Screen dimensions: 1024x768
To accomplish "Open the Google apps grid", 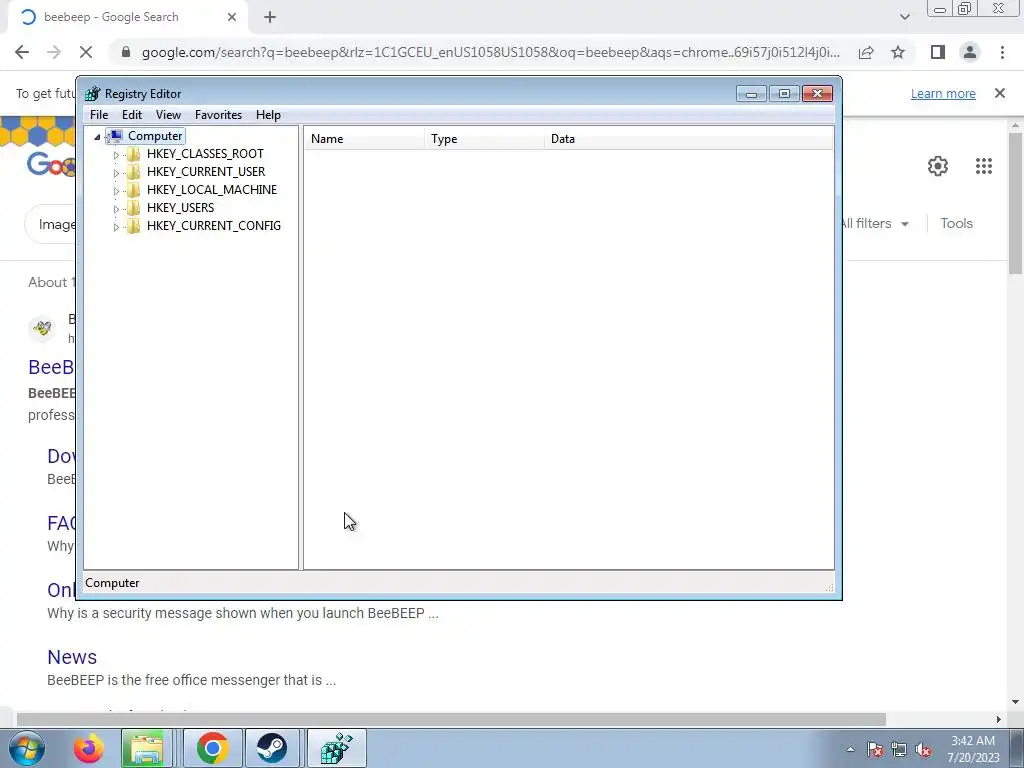I will pos(984,166).
